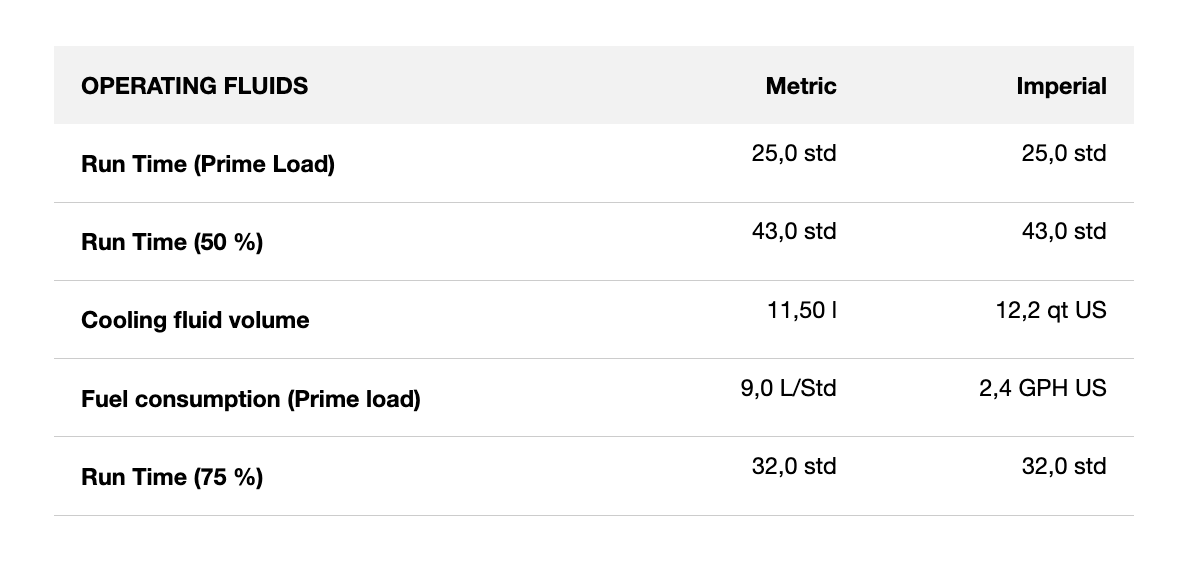This screenshot has width=1190, height=580.
Task: Select the Run Time (50 %) label
Action: point(172,242)
